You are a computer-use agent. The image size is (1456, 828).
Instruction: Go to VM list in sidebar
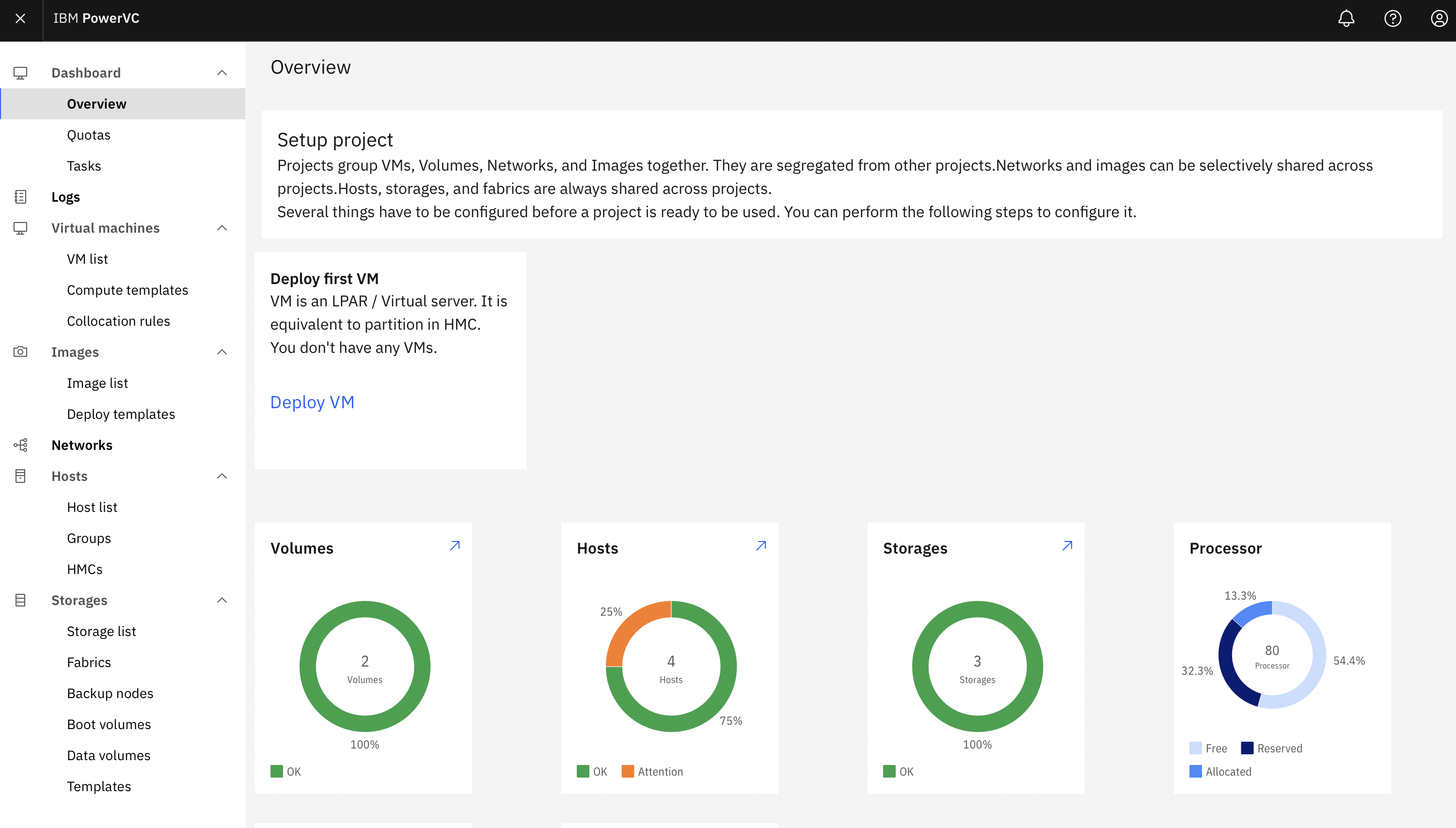tap(87, 259)
